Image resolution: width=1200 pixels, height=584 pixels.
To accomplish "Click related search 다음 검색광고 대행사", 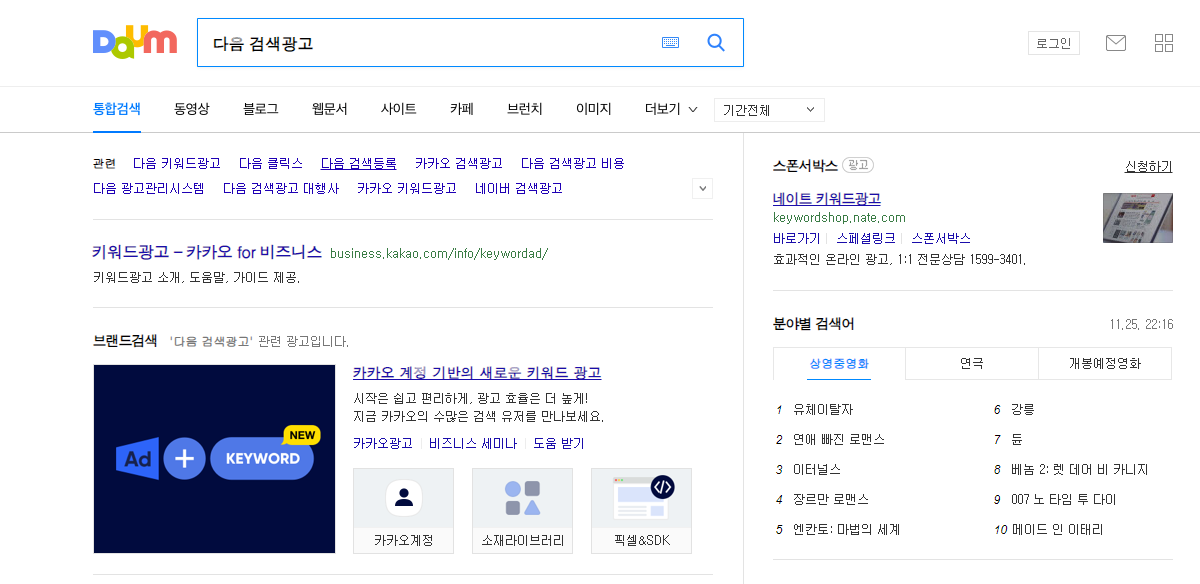I will click(281, 188).
